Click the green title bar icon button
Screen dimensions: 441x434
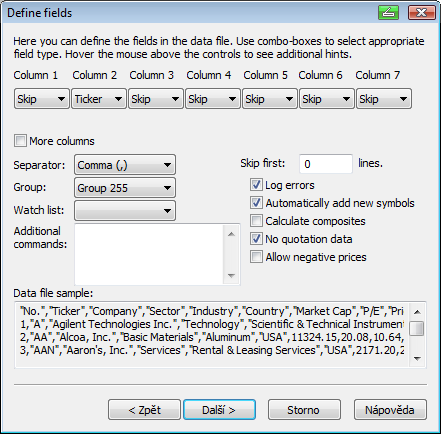[388, 13]
